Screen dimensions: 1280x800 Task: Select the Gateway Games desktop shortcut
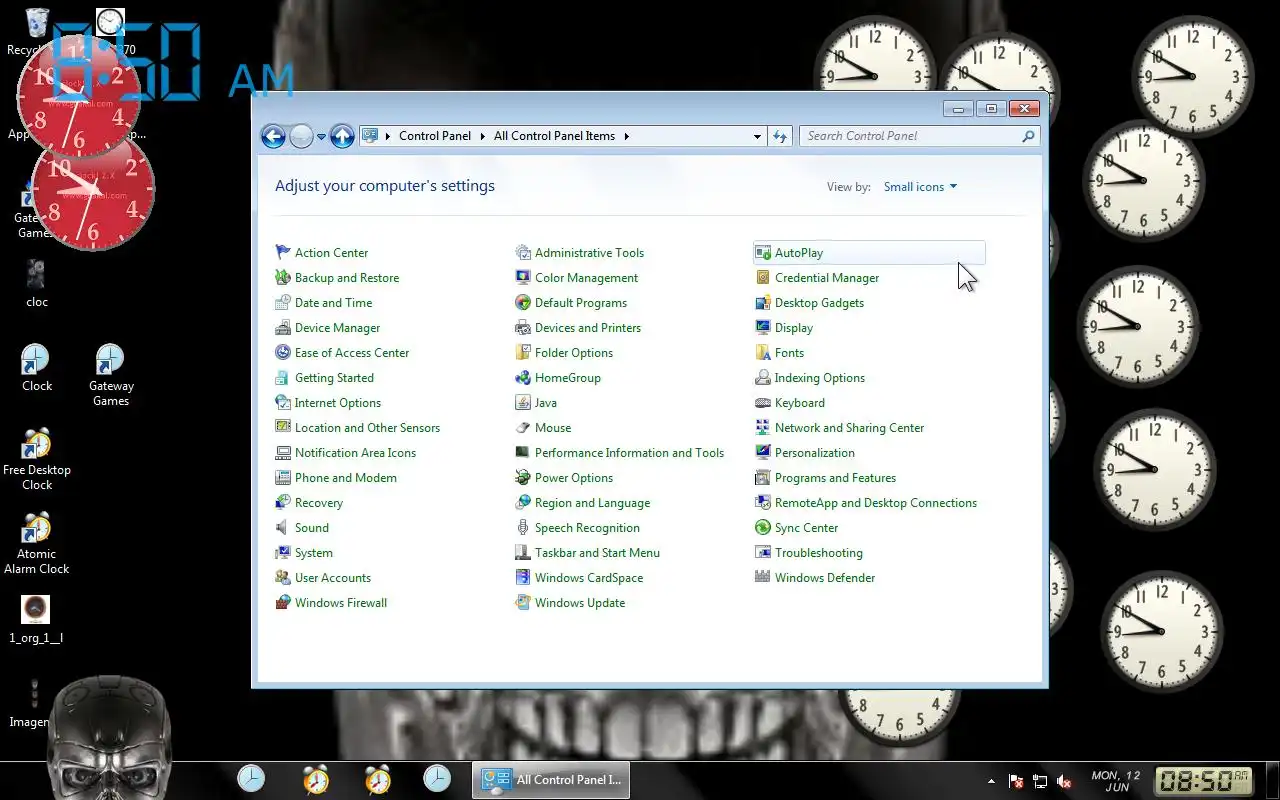[111, 375]
